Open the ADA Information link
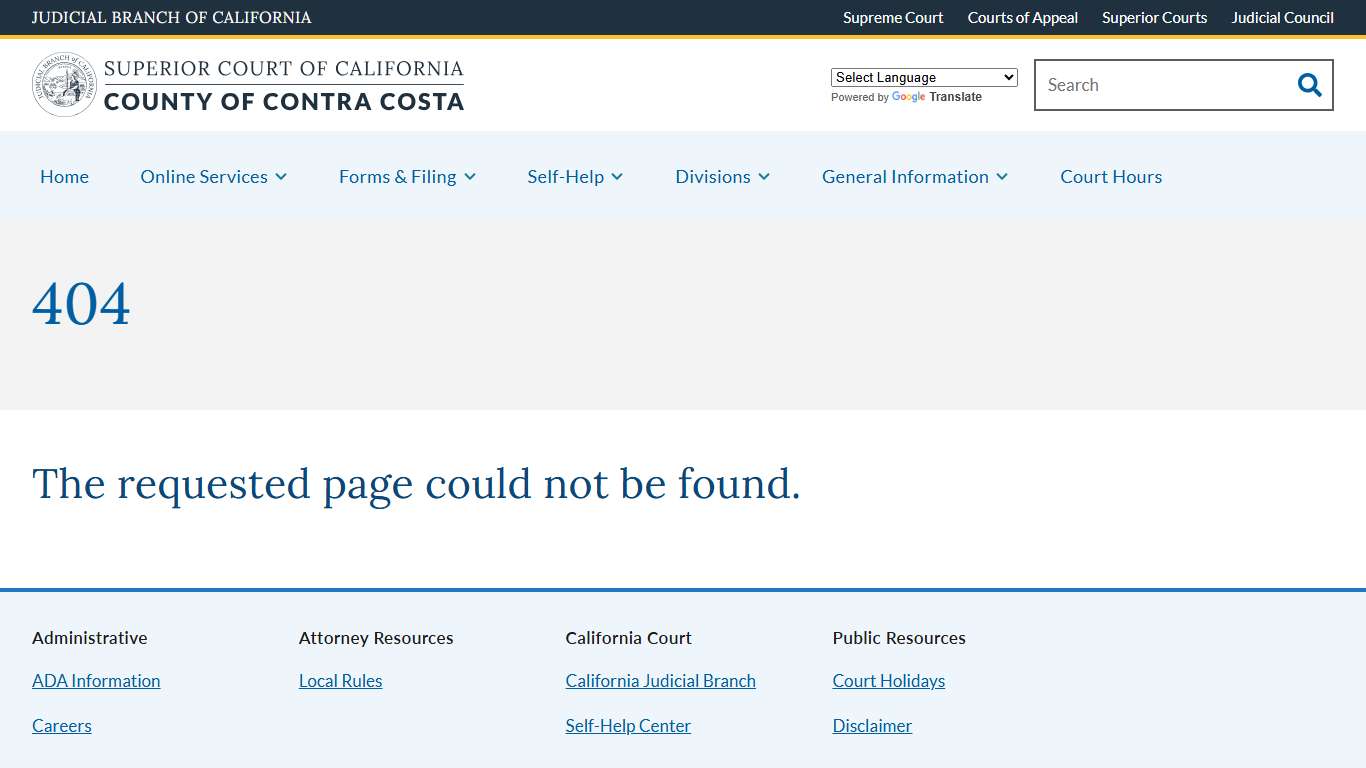Viewport: 1366px width, 768px height. (x=96, y=680)
